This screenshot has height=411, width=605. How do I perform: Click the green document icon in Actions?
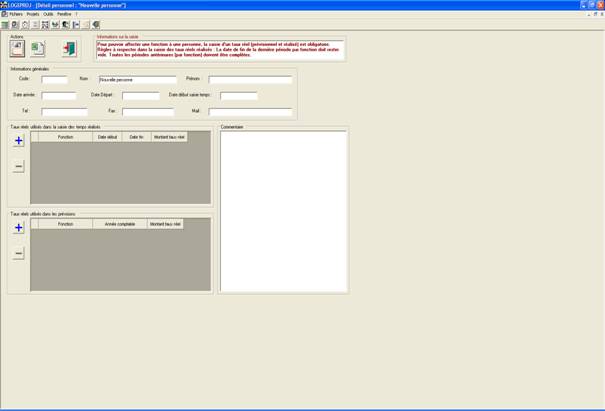[x=37, y=48]
